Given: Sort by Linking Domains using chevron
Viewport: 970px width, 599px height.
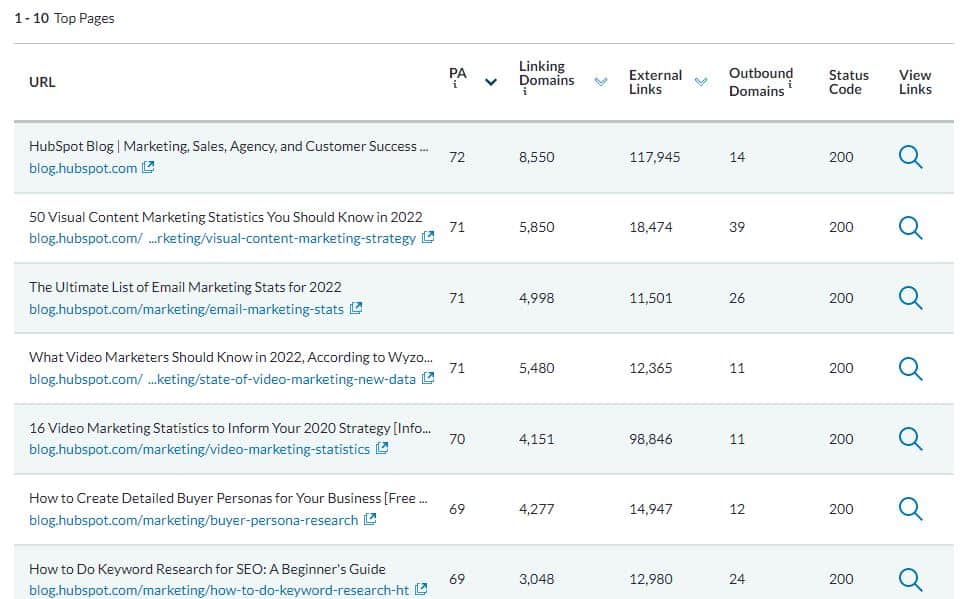Looking at the screenshot, I should [x=601, y=82].
